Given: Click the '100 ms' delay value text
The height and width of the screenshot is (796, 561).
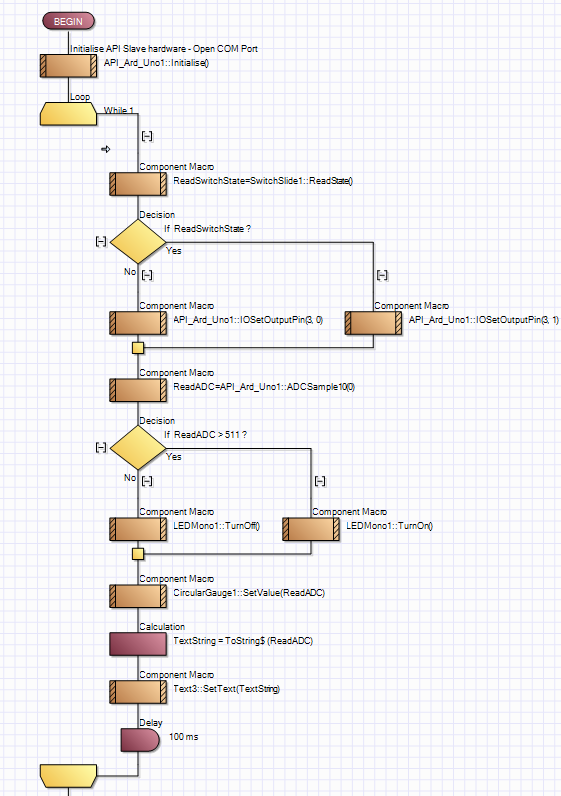Looking at the screenshot, I should click(184, 737).
